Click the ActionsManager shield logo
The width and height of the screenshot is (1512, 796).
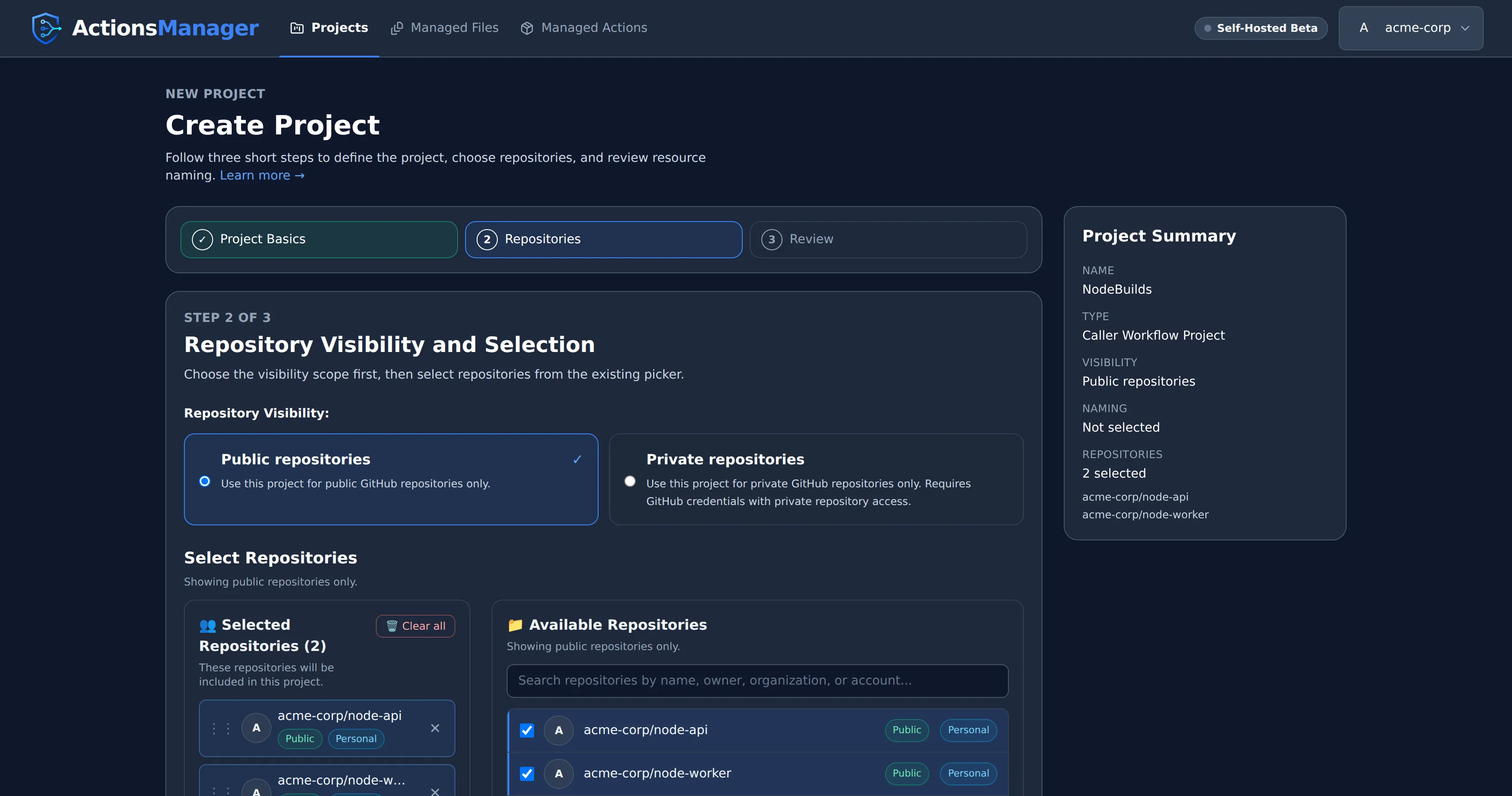point(46,27)
